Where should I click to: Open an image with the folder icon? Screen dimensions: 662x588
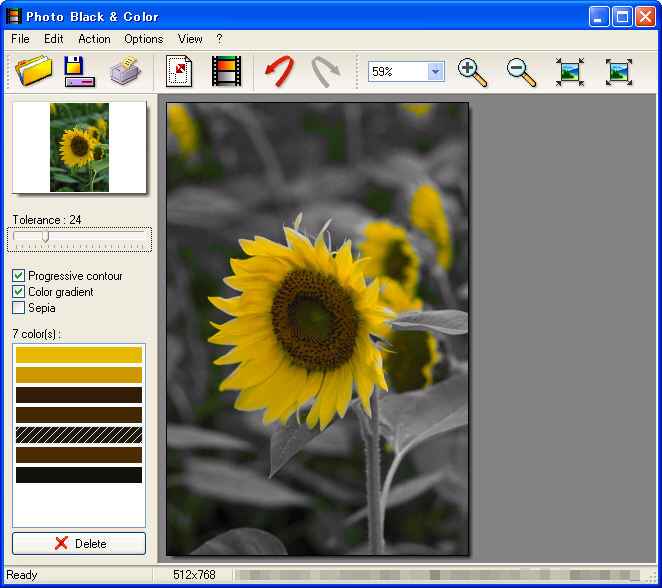coord(34,71)
